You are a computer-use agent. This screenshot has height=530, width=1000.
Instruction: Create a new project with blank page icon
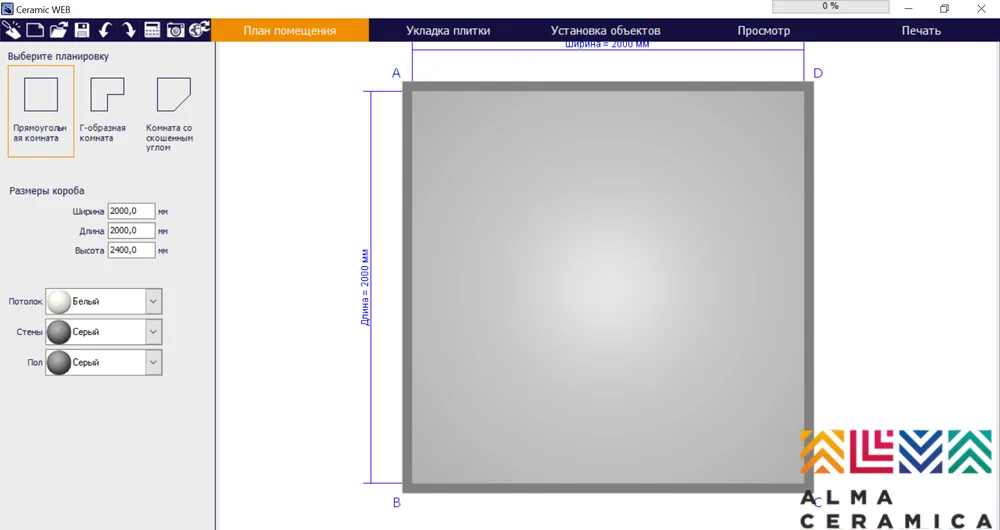pos(35,30)
